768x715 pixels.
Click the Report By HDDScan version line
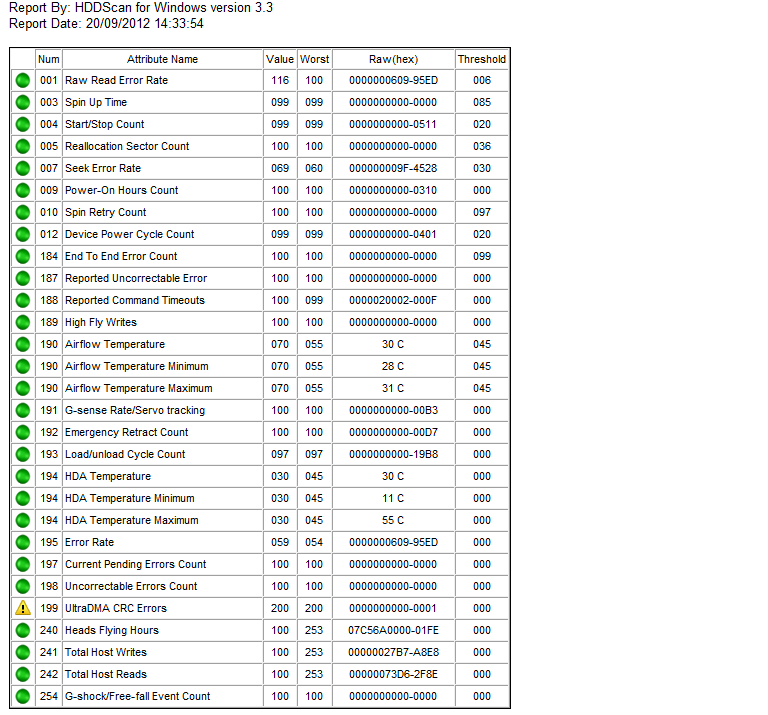tap(141, 7)
